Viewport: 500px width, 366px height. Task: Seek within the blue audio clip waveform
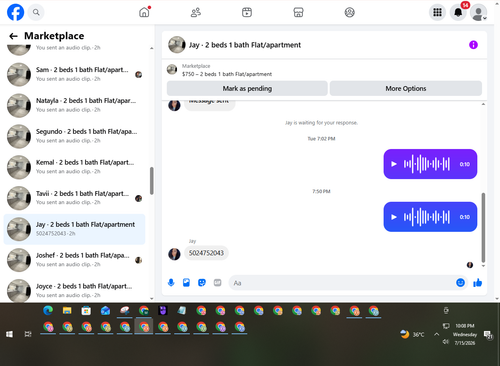point(427,217)
